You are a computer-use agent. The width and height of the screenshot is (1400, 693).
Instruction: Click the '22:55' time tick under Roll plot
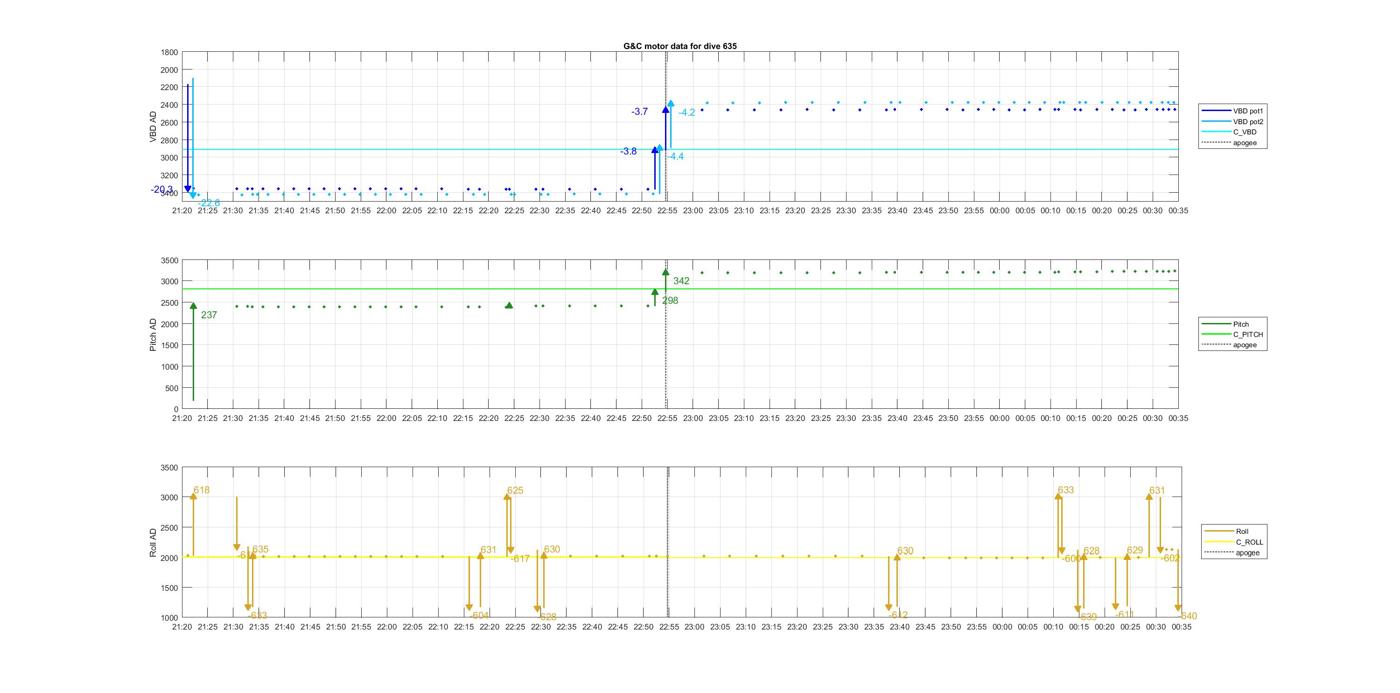[668, 627]
